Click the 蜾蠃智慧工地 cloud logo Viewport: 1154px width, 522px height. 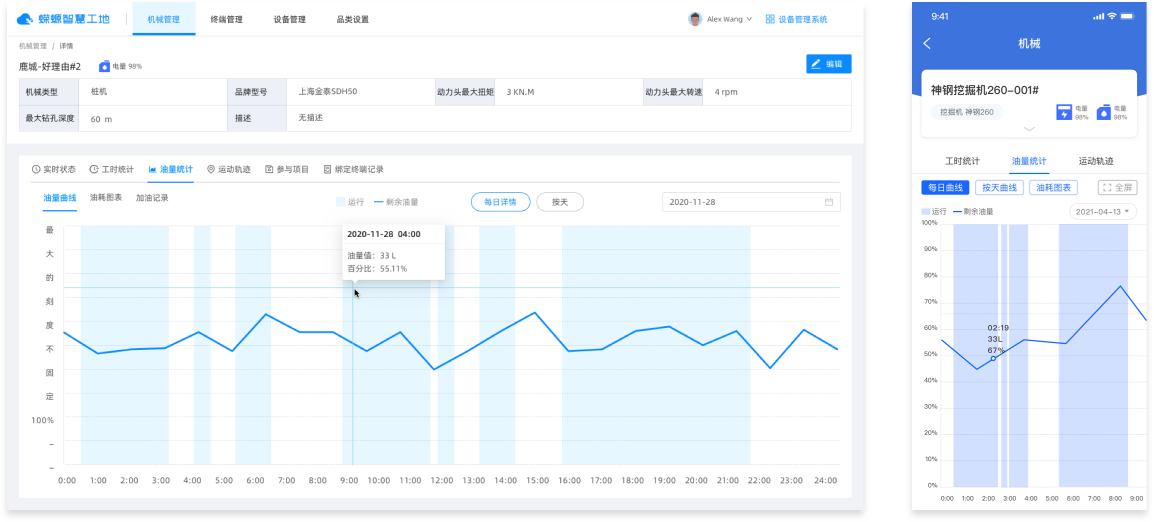click(x=25, y=19)
